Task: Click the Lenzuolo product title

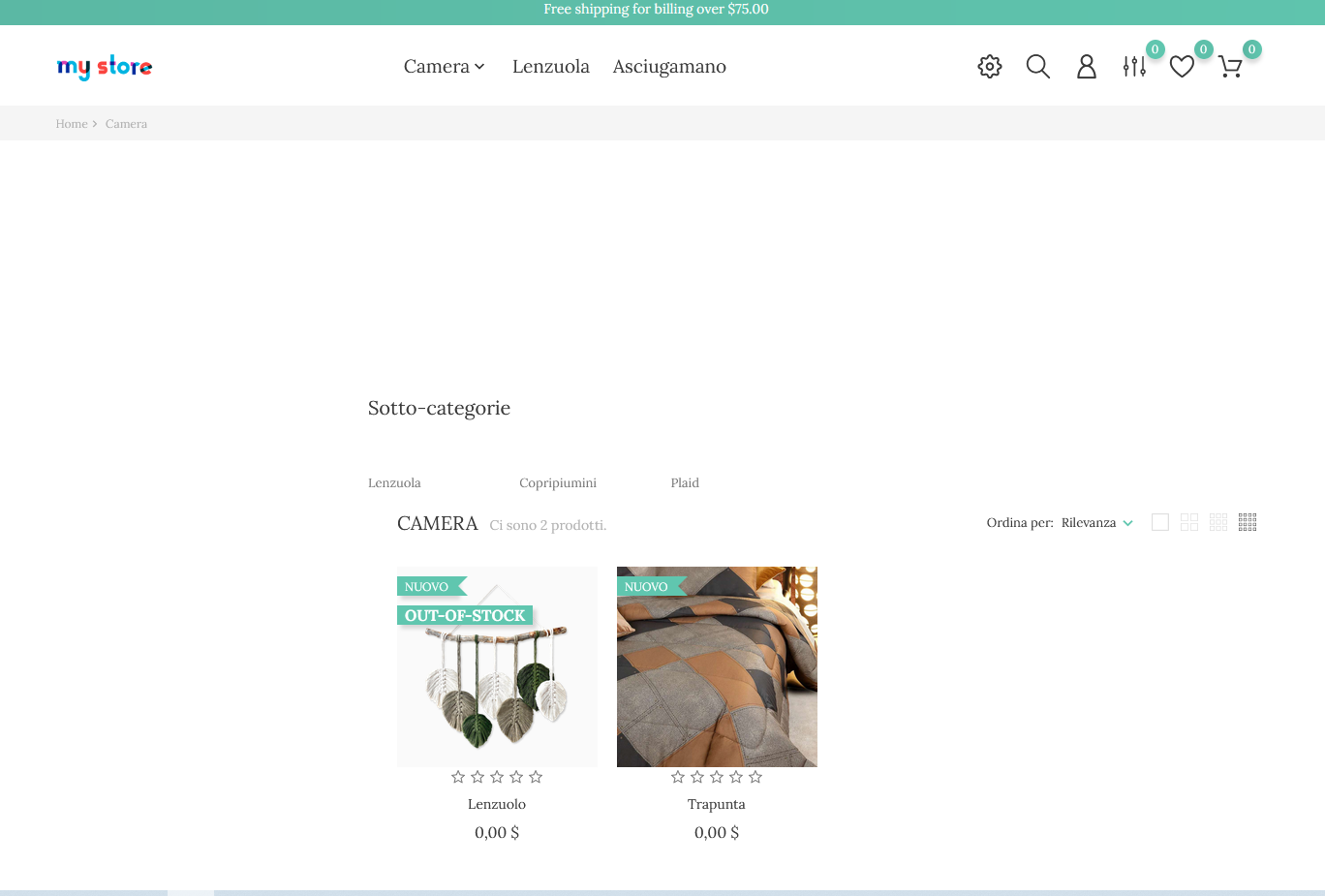Action: pos(497,804)
